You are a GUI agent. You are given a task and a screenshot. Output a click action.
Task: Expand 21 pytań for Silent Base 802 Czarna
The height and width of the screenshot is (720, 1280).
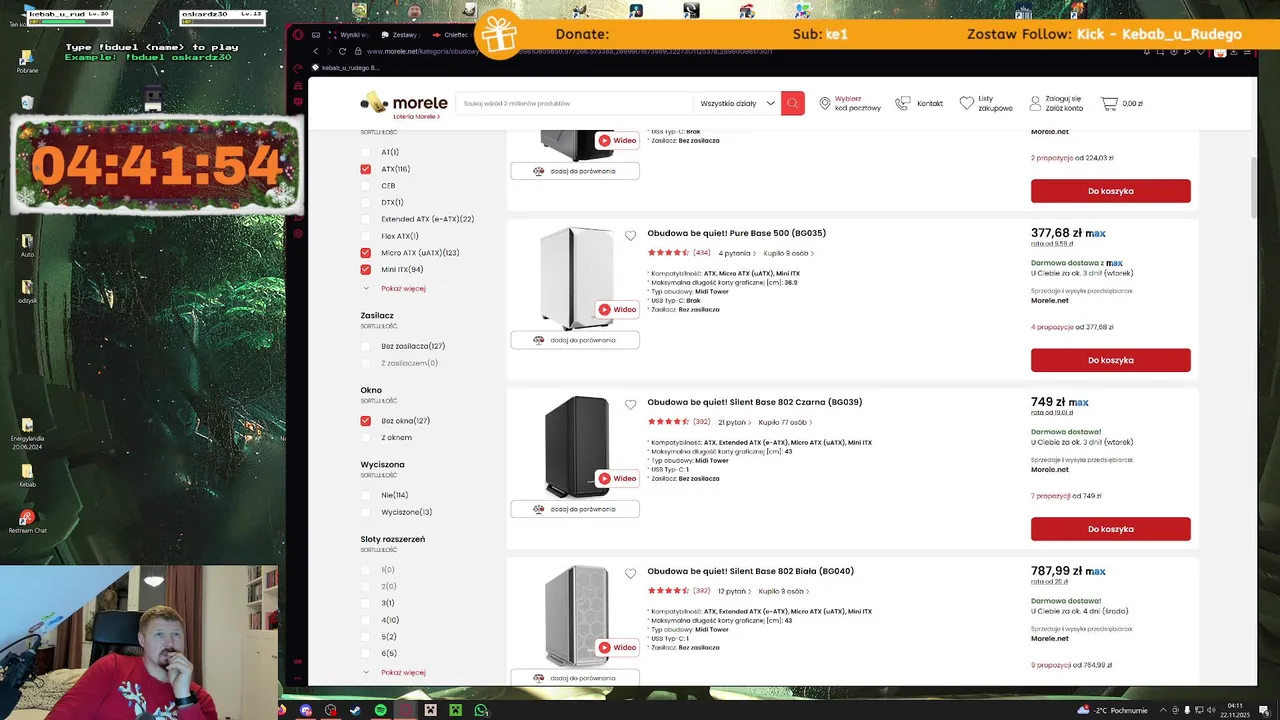click(x=734, y=422)
